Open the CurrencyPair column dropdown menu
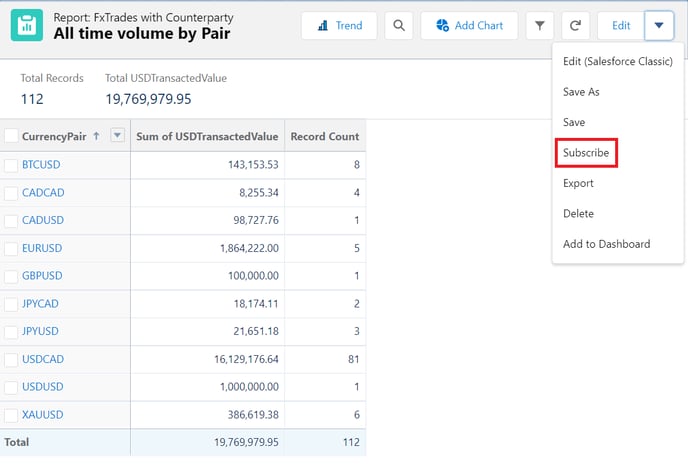The image size is (688, 465). [117, 136]
